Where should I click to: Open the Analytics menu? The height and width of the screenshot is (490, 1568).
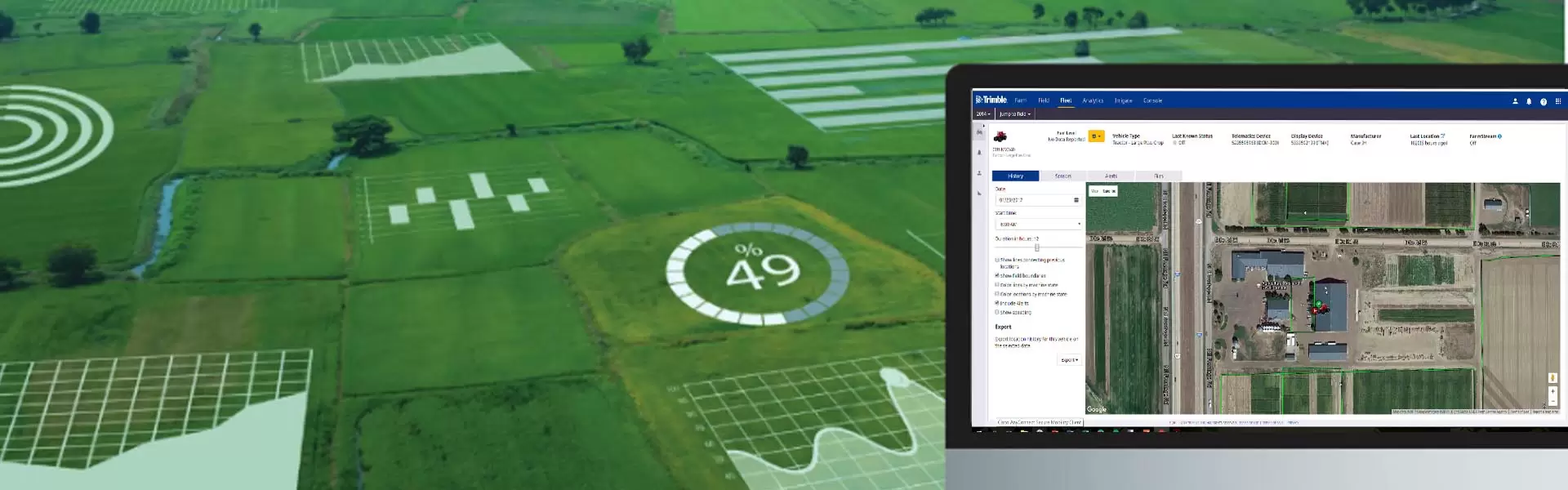point(1093,100)
